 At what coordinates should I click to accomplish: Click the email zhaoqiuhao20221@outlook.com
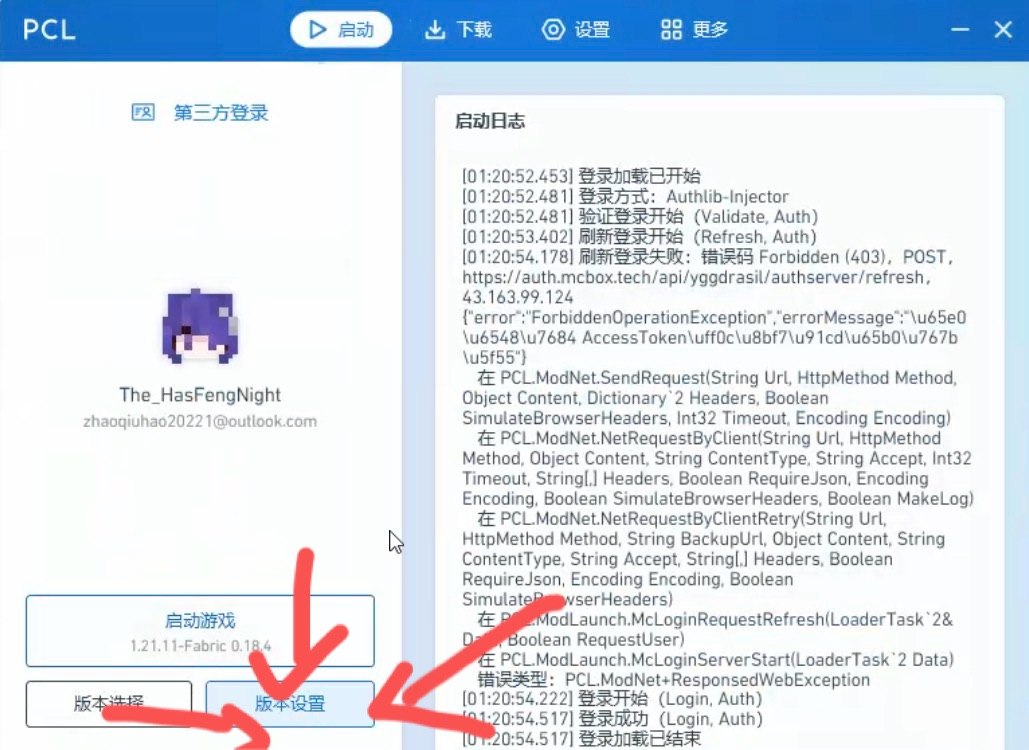(x=200, y=421)
